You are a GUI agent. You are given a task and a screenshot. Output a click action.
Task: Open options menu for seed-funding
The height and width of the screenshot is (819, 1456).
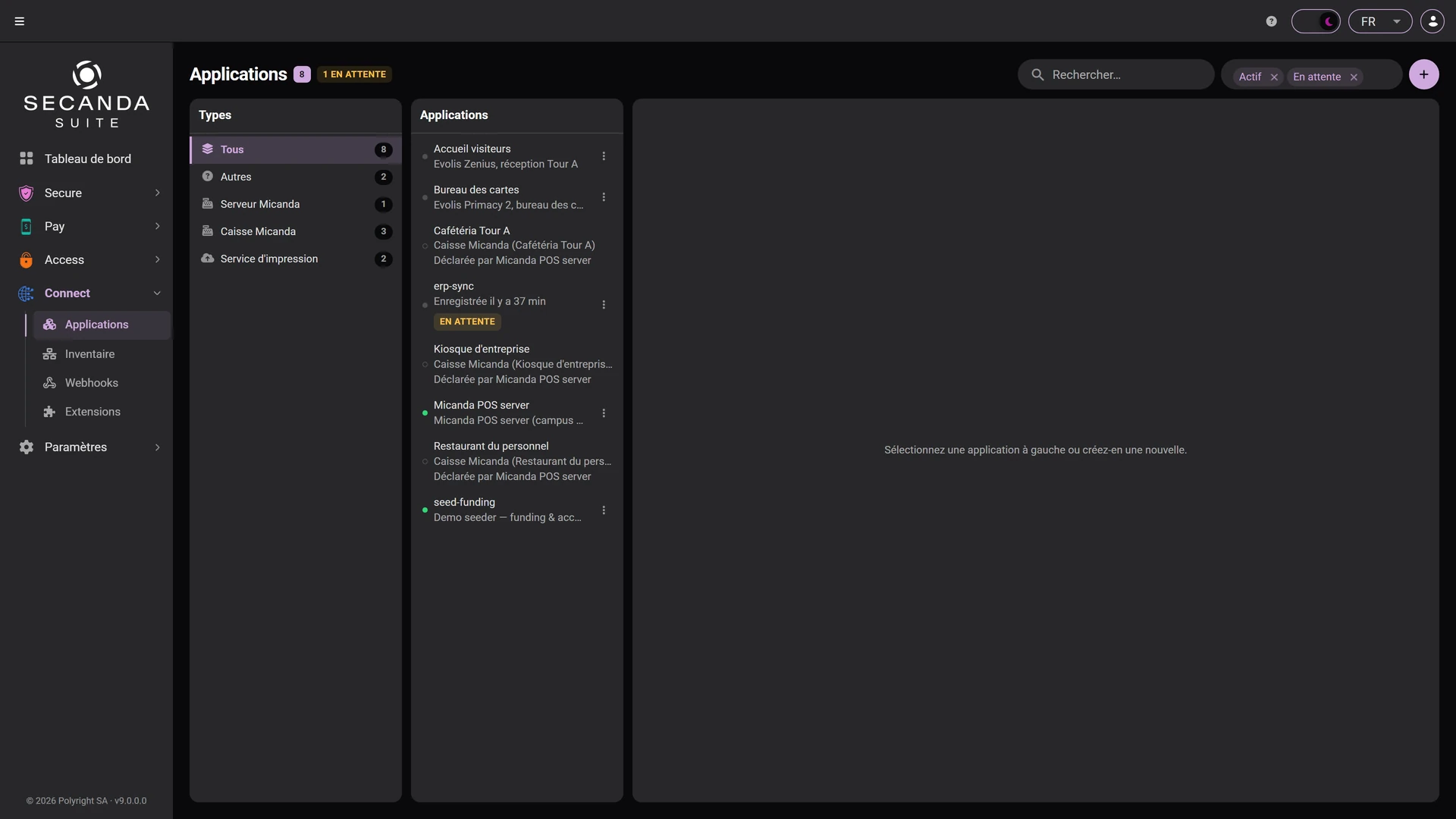[604, 510]
